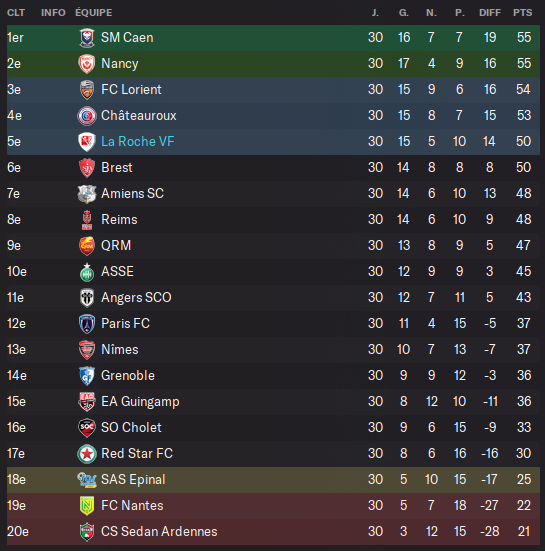Select the FC Nantes yellow crest
This screenshot has width=545, height=551.
point(87,506)
